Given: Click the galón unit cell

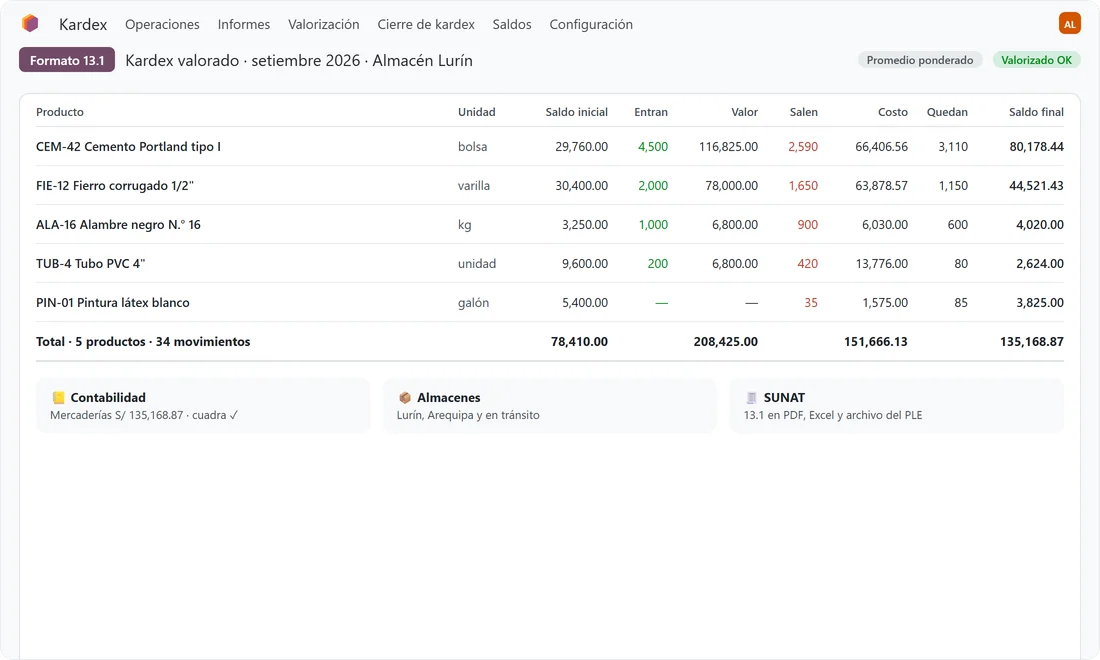Looking at the screenshot, I should pos(474,303).
